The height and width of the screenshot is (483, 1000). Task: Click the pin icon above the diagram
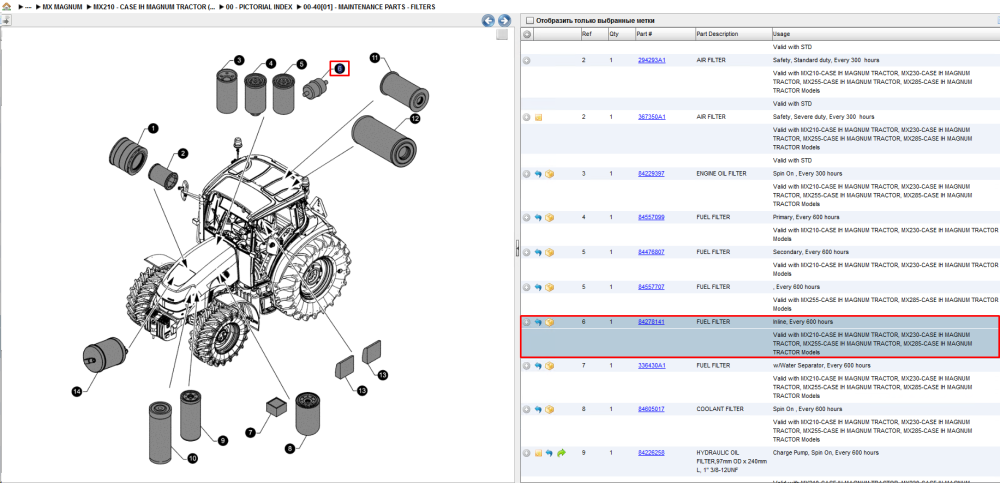6,20
